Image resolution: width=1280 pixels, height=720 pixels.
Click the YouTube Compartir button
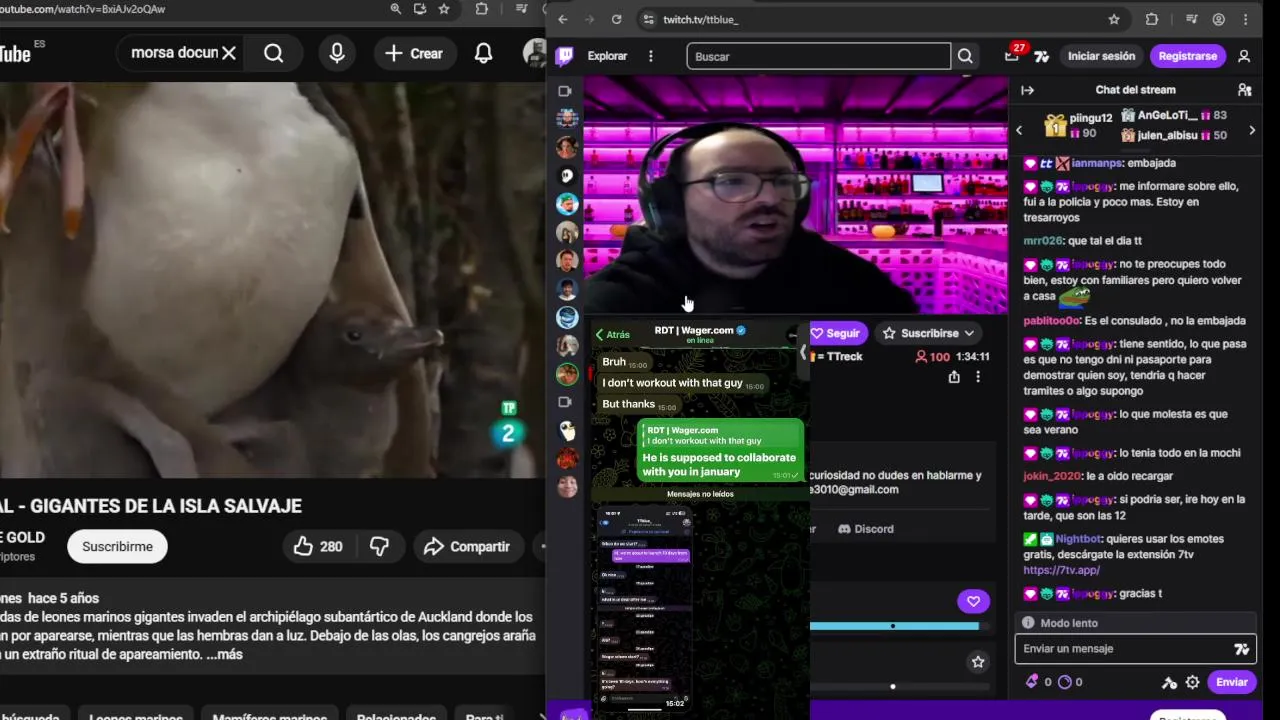[x=467, y=546]
